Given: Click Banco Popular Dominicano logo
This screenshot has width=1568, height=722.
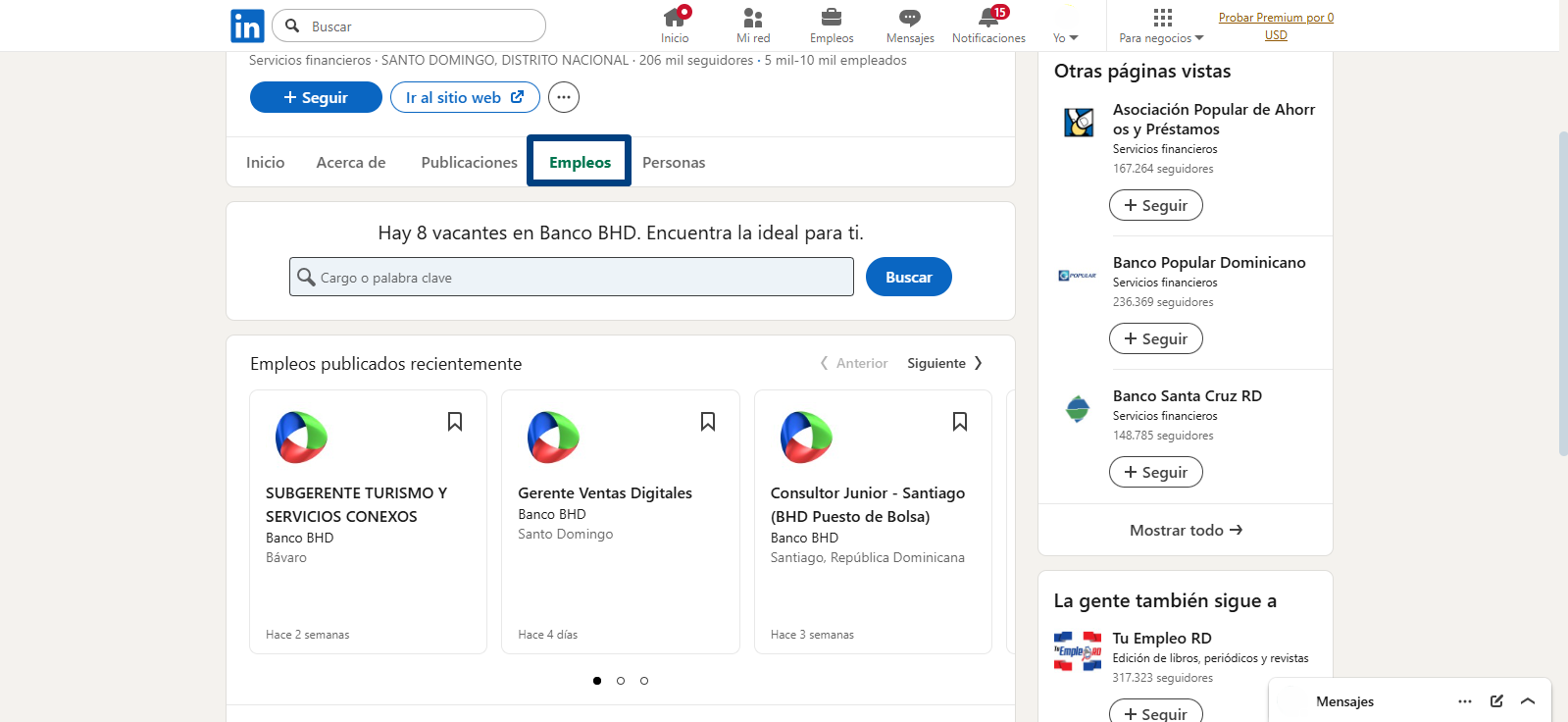Looking at the screenshot, I should pos(1079,276).
